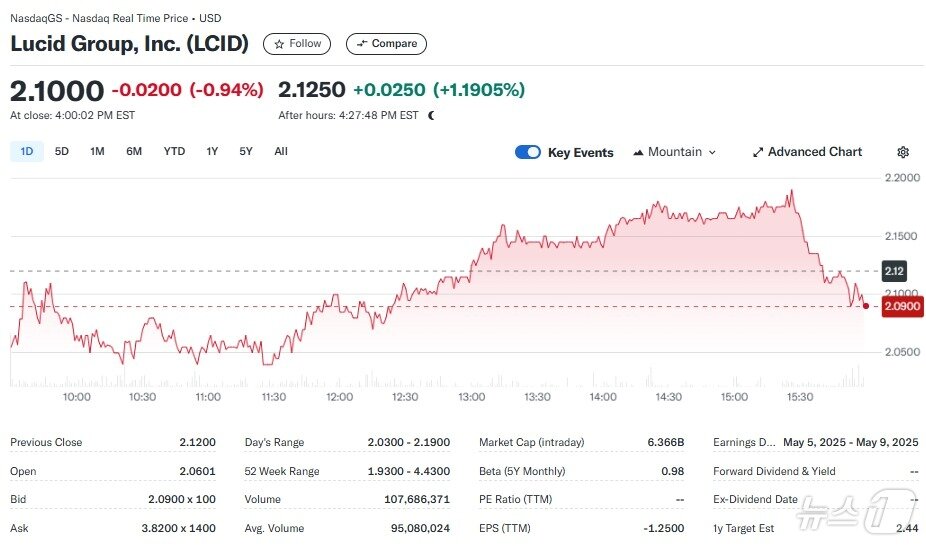The height and width of the screenshot is (546, 926).
Task: Toggle the Key Events switch
Action: click(528, 152)
